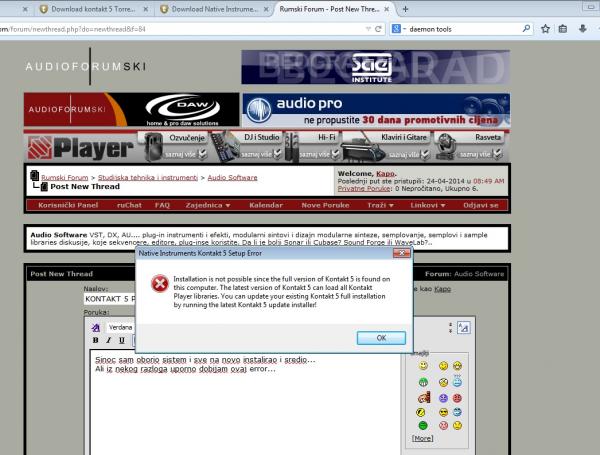The image size is (600, 455).
Task: Open the SAE Institute banner
Action: tap(375, 67)
